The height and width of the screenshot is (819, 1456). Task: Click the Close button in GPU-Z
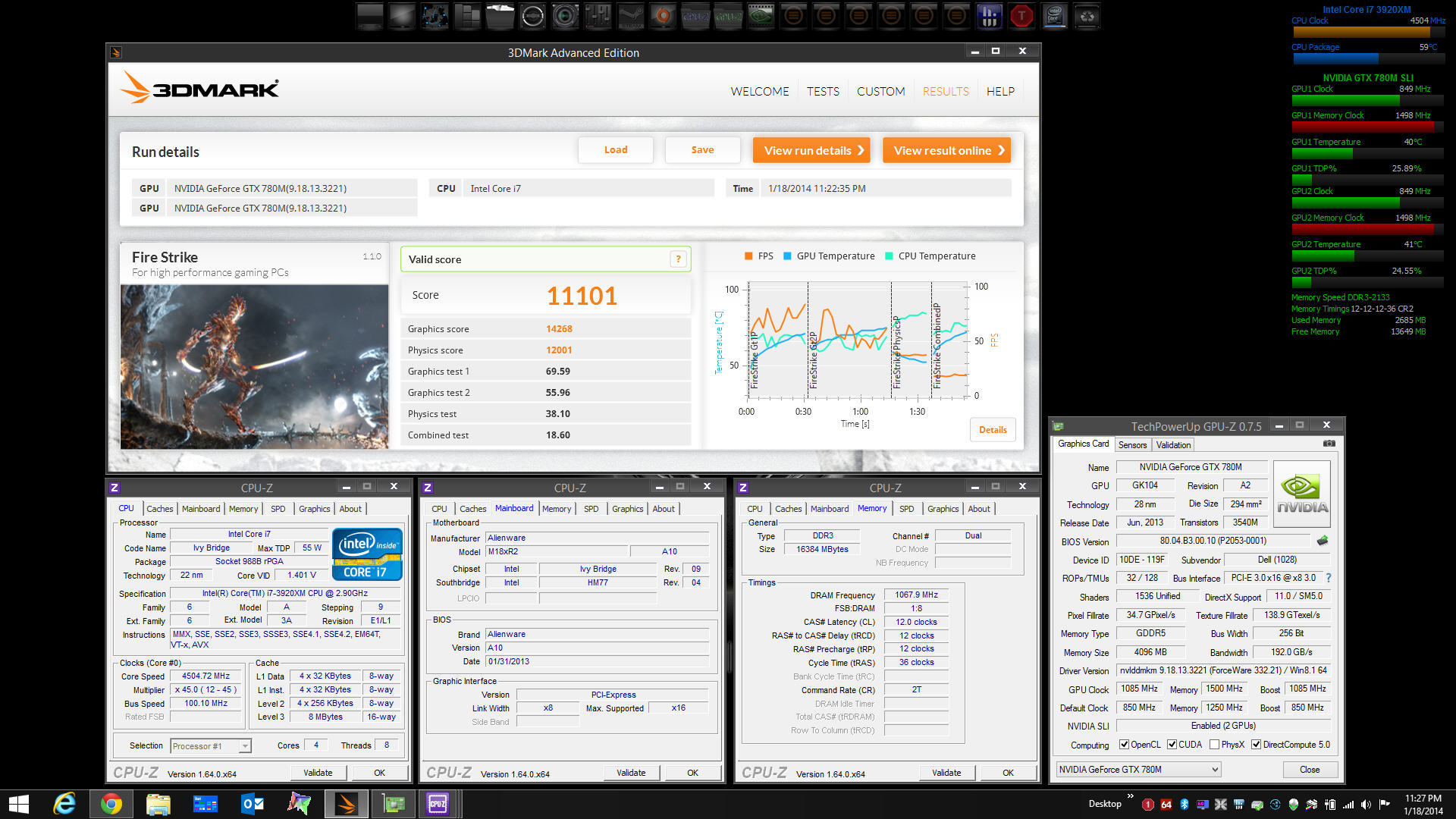1310,770
